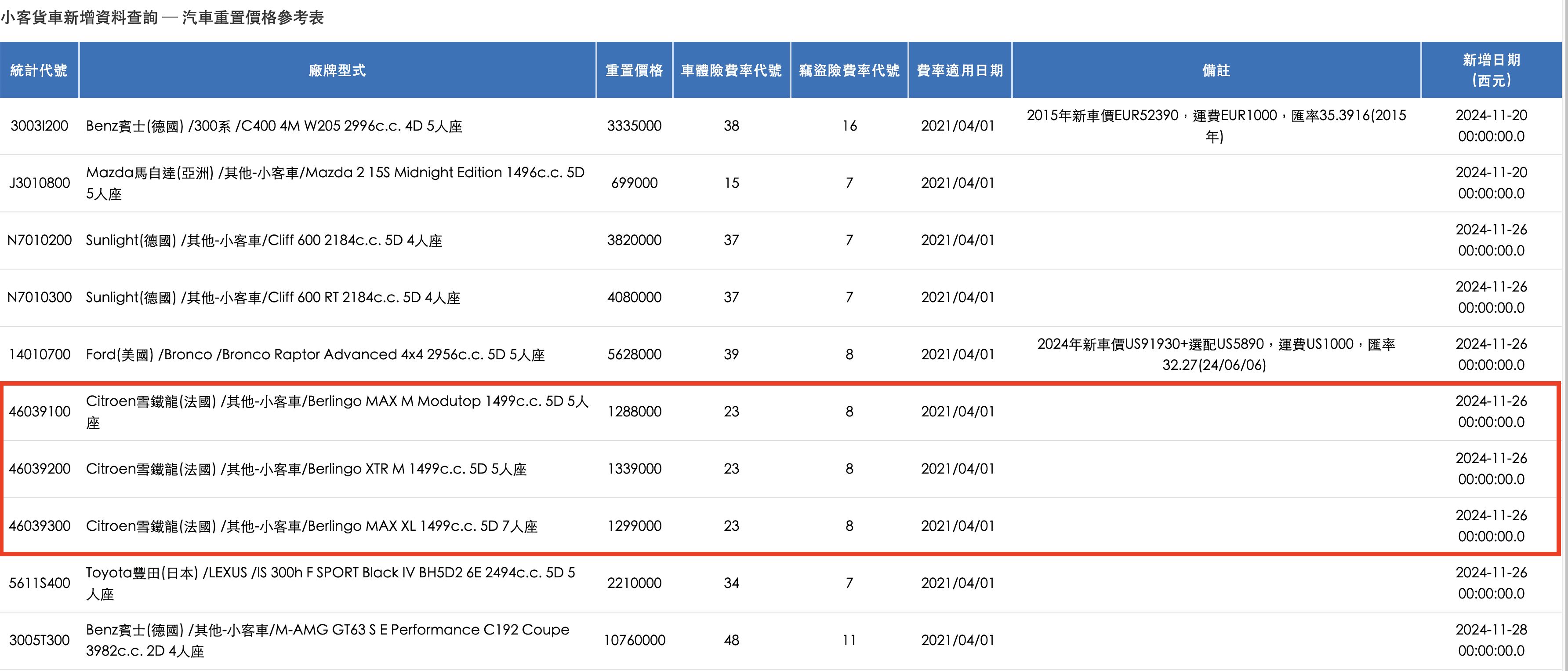Click Benz M-AMG GT63 S E Performance cell
The width and height of the screenshot is (1568, 671).
(x=327, y=641)
